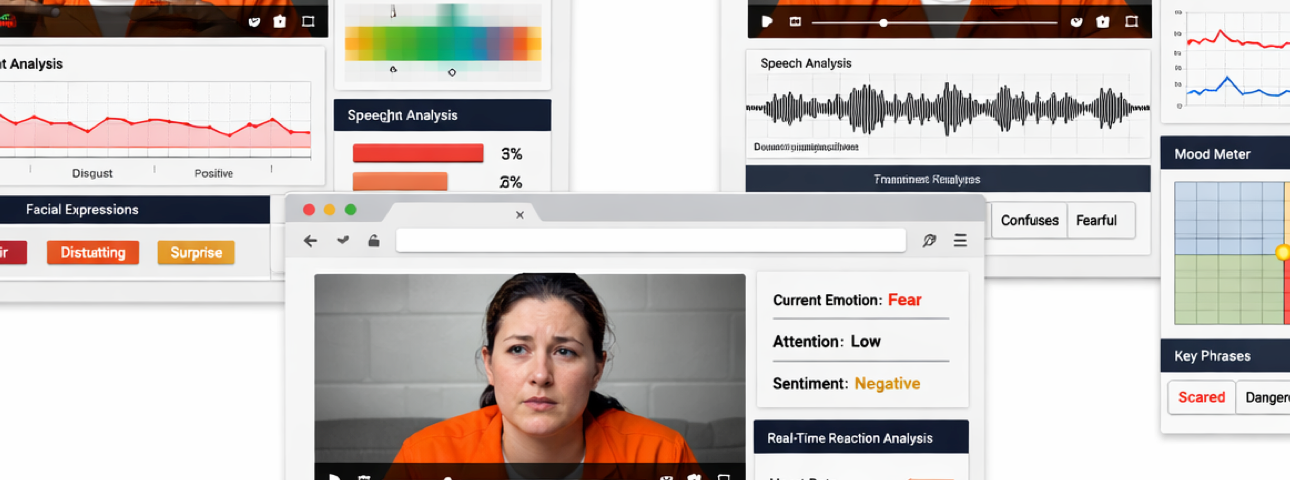
Task: Click the yellow dot on Mood Meter grid
Action: (x=1283, y=253)
